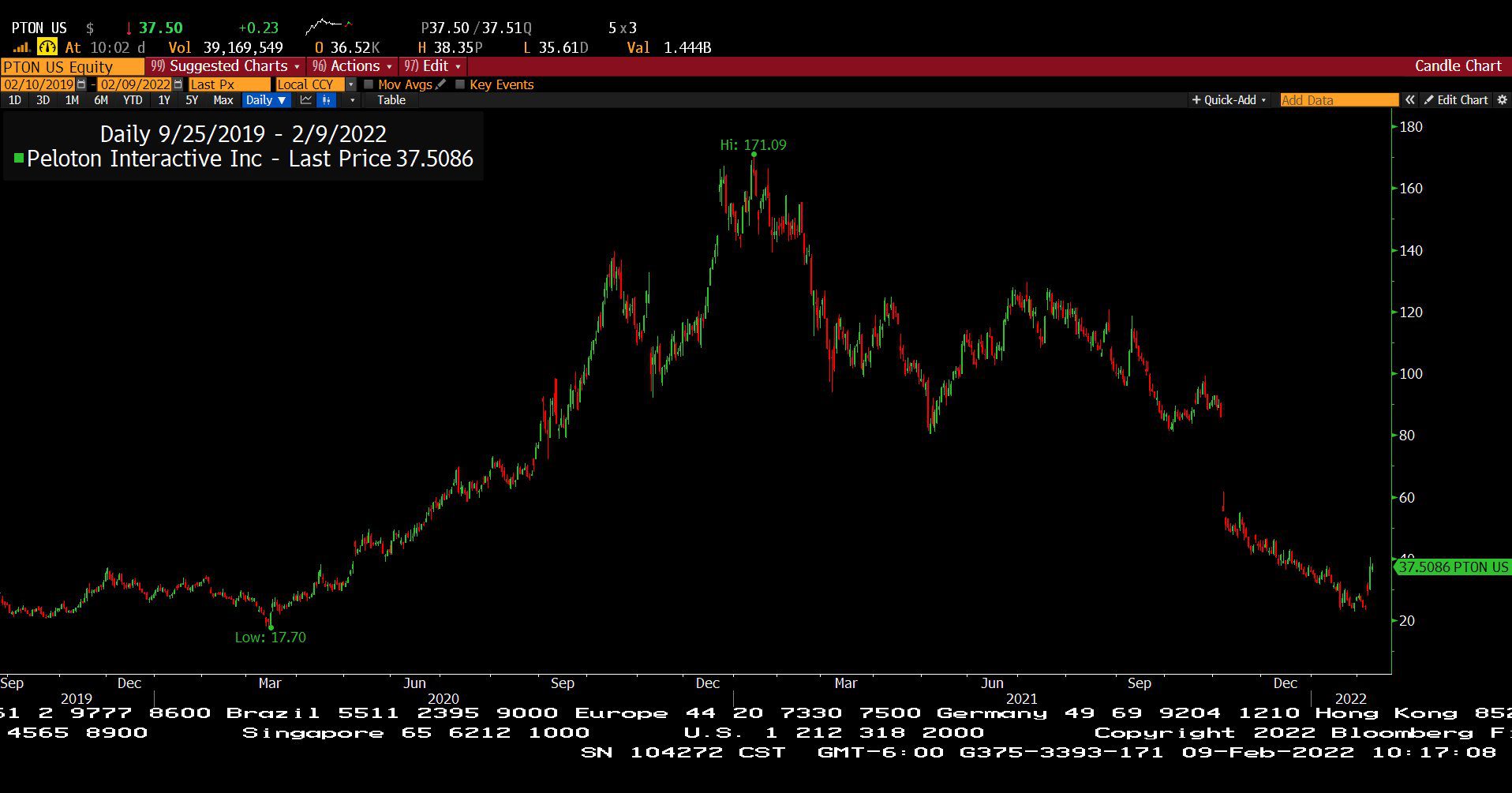Click the intraday sparkline mini chart

click(329, 27)
